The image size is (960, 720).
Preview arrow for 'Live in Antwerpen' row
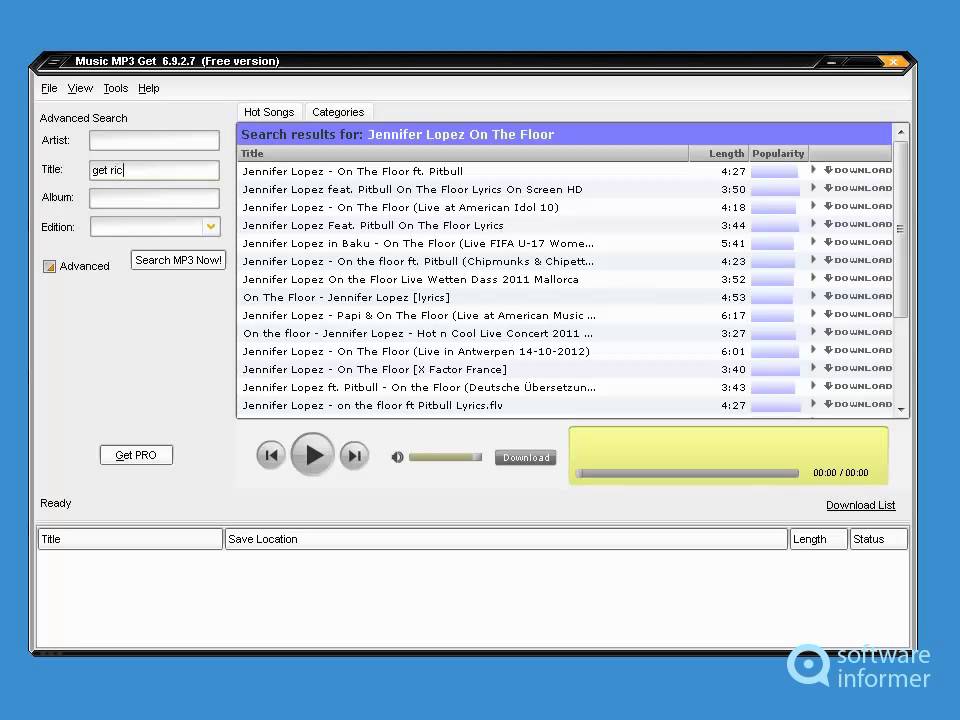coord(813,350)
